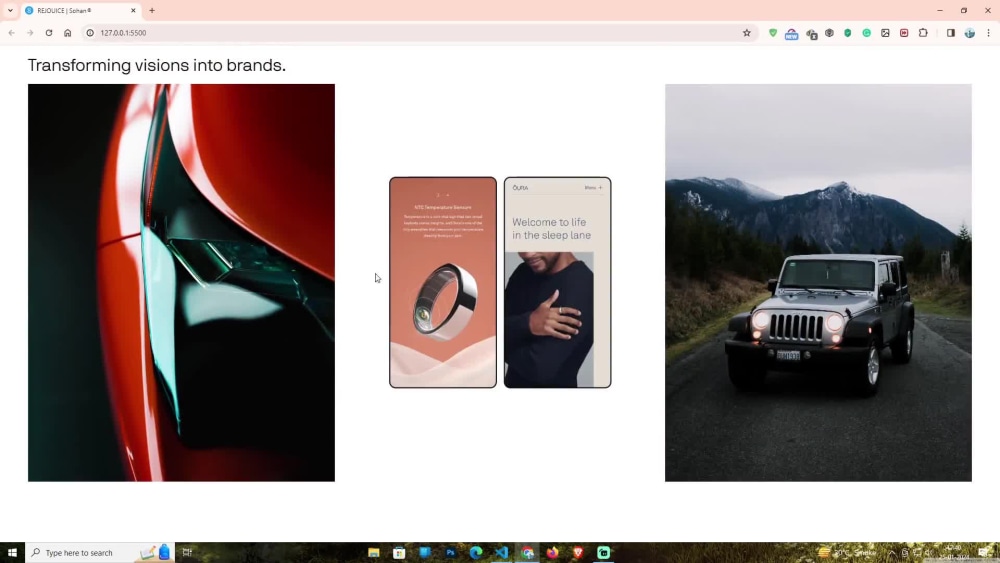The image size is (1000, 563).
Task: Open File Explorer from the taskbar
Action: click(374, 552)
